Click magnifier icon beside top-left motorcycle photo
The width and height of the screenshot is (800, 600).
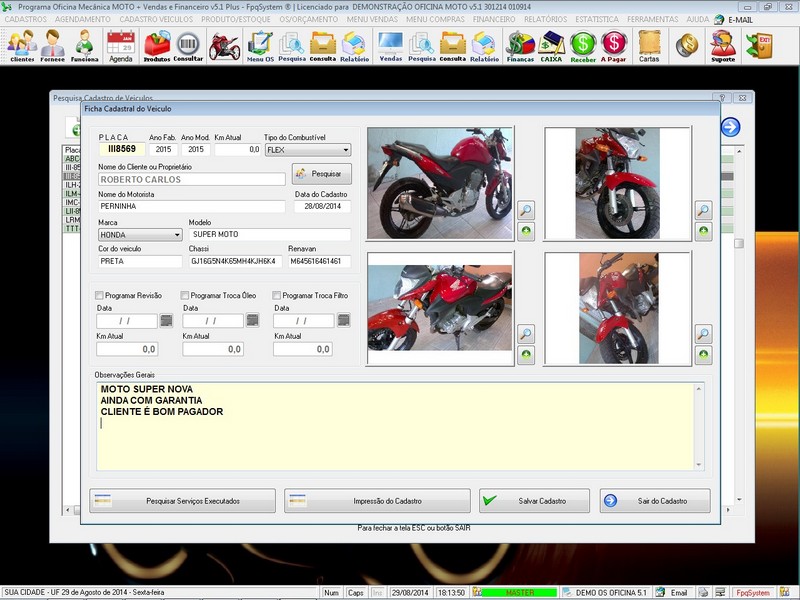(526, 210)
